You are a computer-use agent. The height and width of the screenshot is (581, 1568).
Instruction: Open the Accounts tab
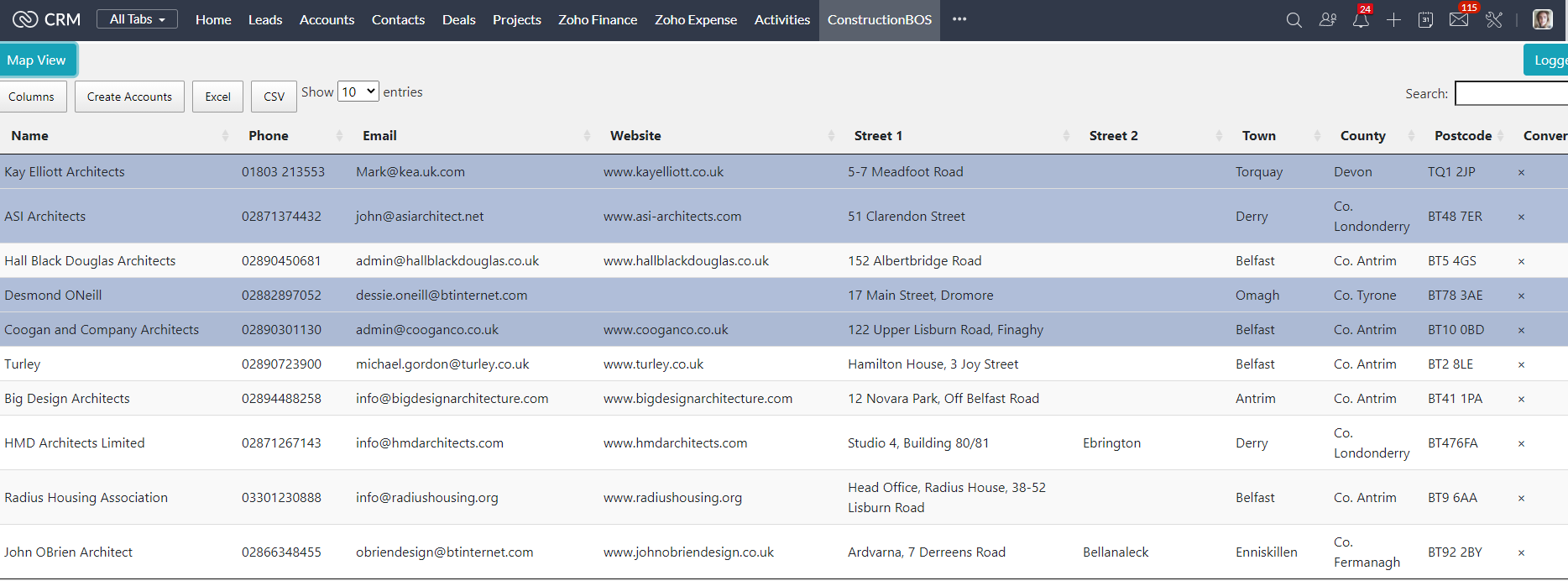pyautogui.click(x=327, y=19)
